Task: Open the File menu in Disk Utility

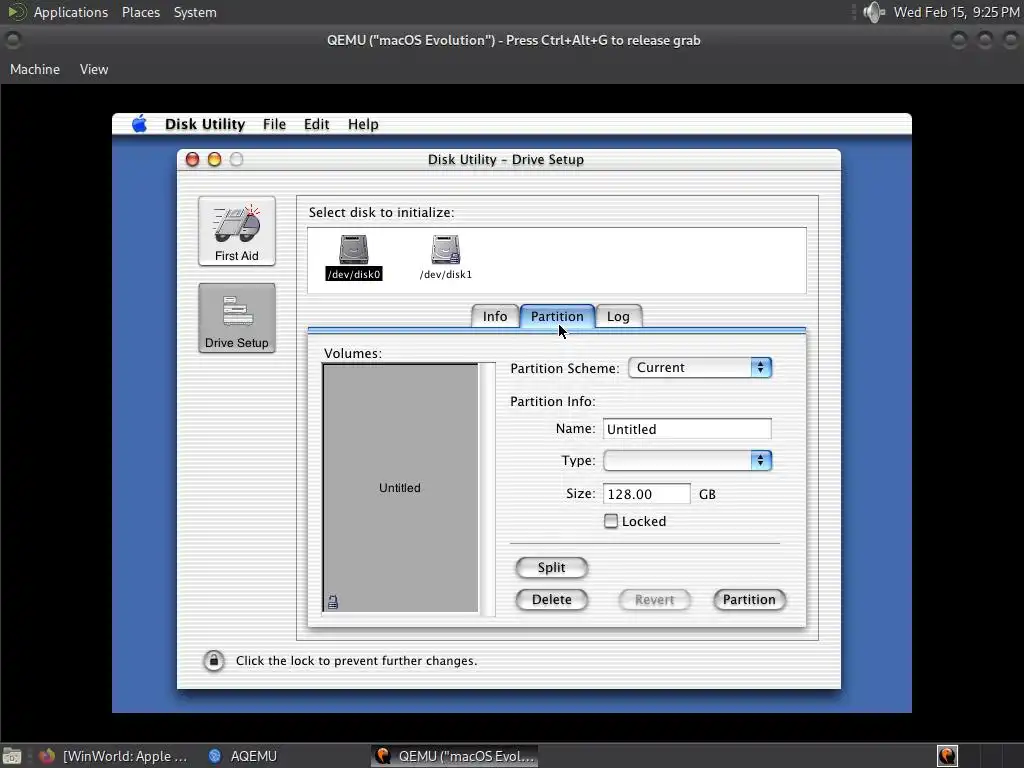Action: [x=274, y=124]
